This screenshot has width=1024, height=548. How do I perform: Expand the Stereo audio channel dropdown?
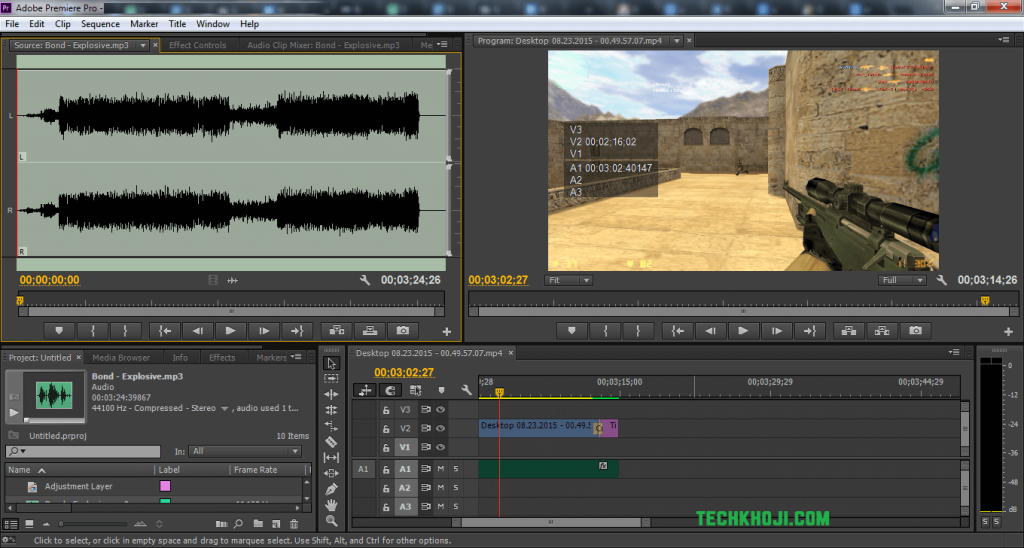point(224,408)
